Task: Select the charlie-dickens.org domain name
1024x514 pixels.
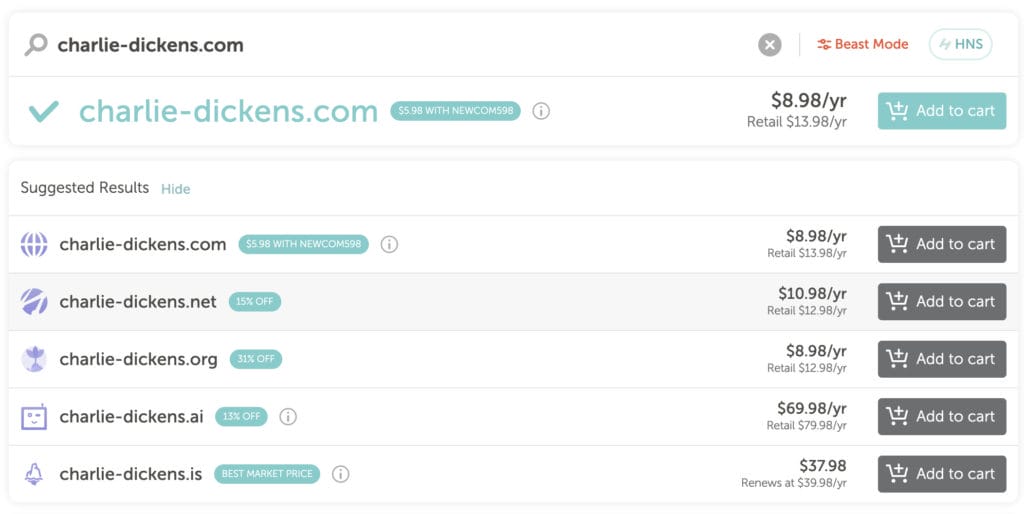Action: click(138, 359)
